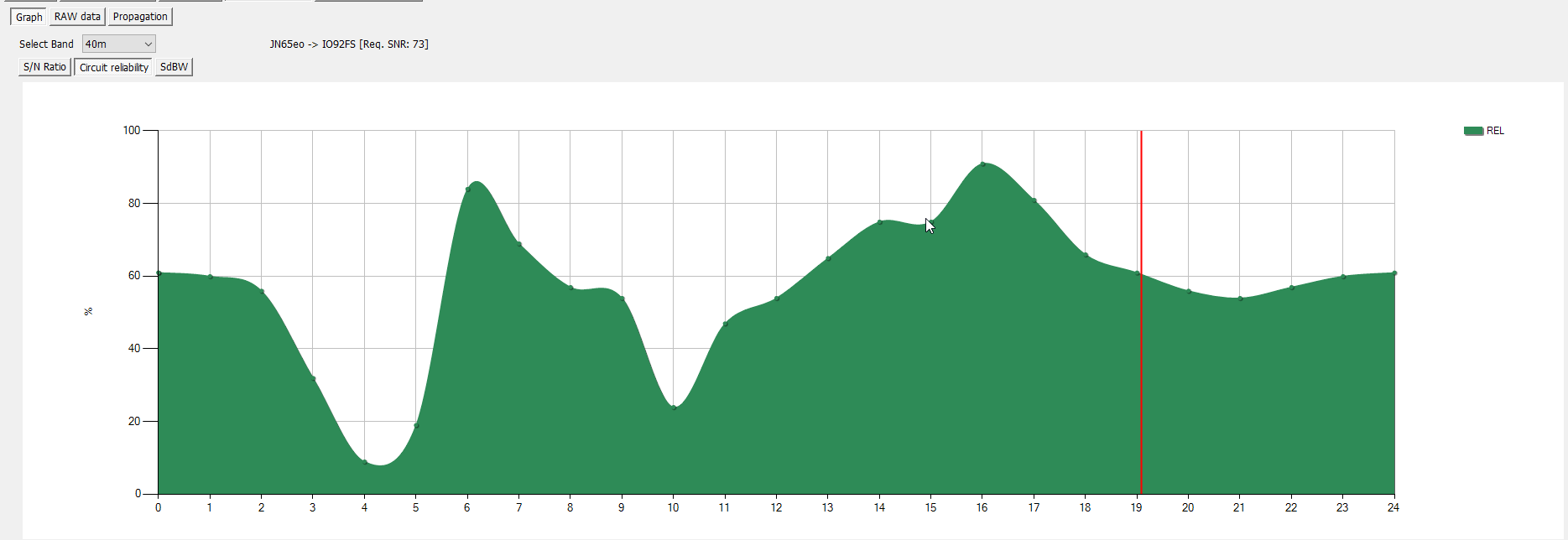The width and height of the screenshot is (1568, 540).
Task: Click the data point at hour 8
Action: click(x=570, y=288)
